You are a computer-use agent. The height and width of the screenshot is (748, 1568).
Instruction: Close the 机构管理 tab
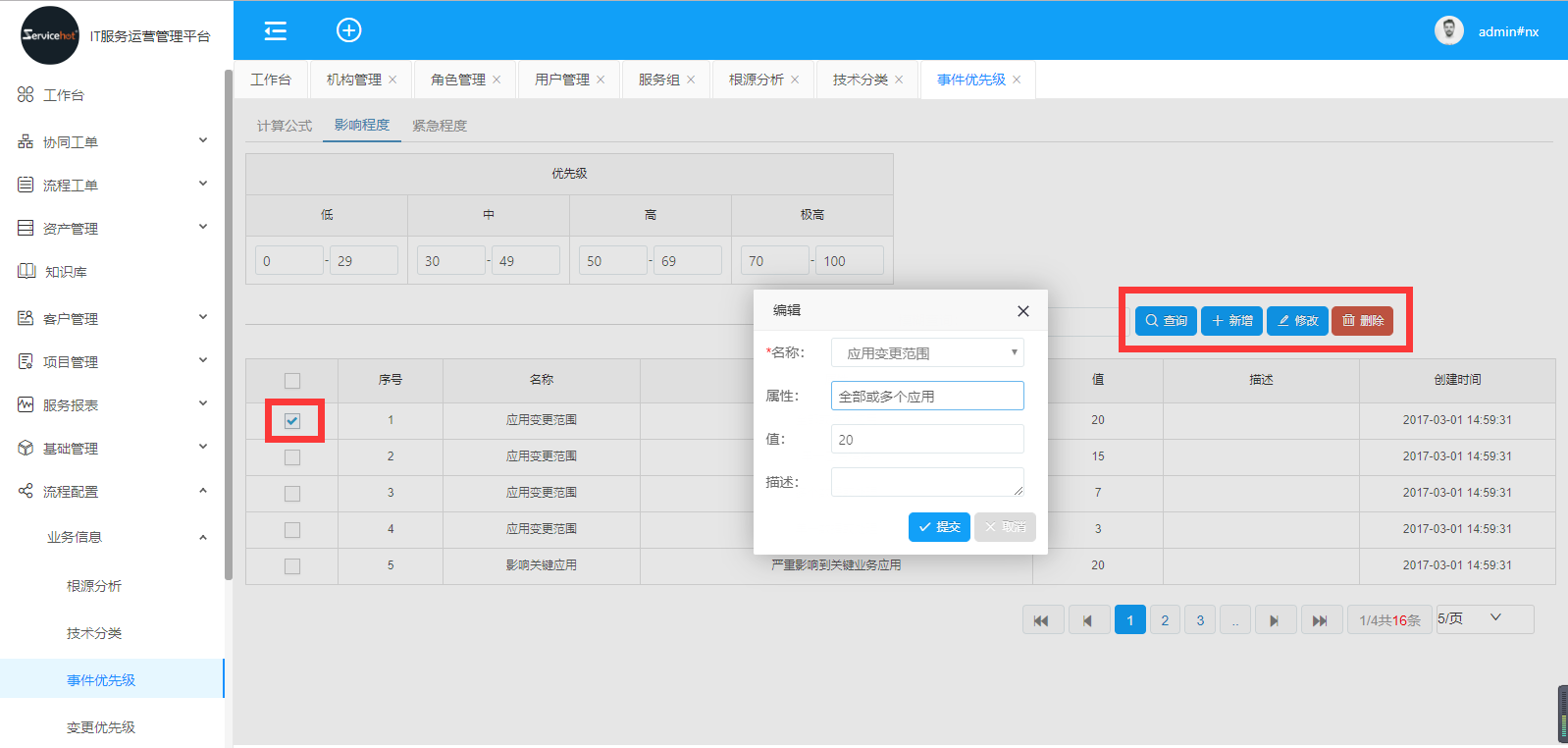(x=392, y=80)
